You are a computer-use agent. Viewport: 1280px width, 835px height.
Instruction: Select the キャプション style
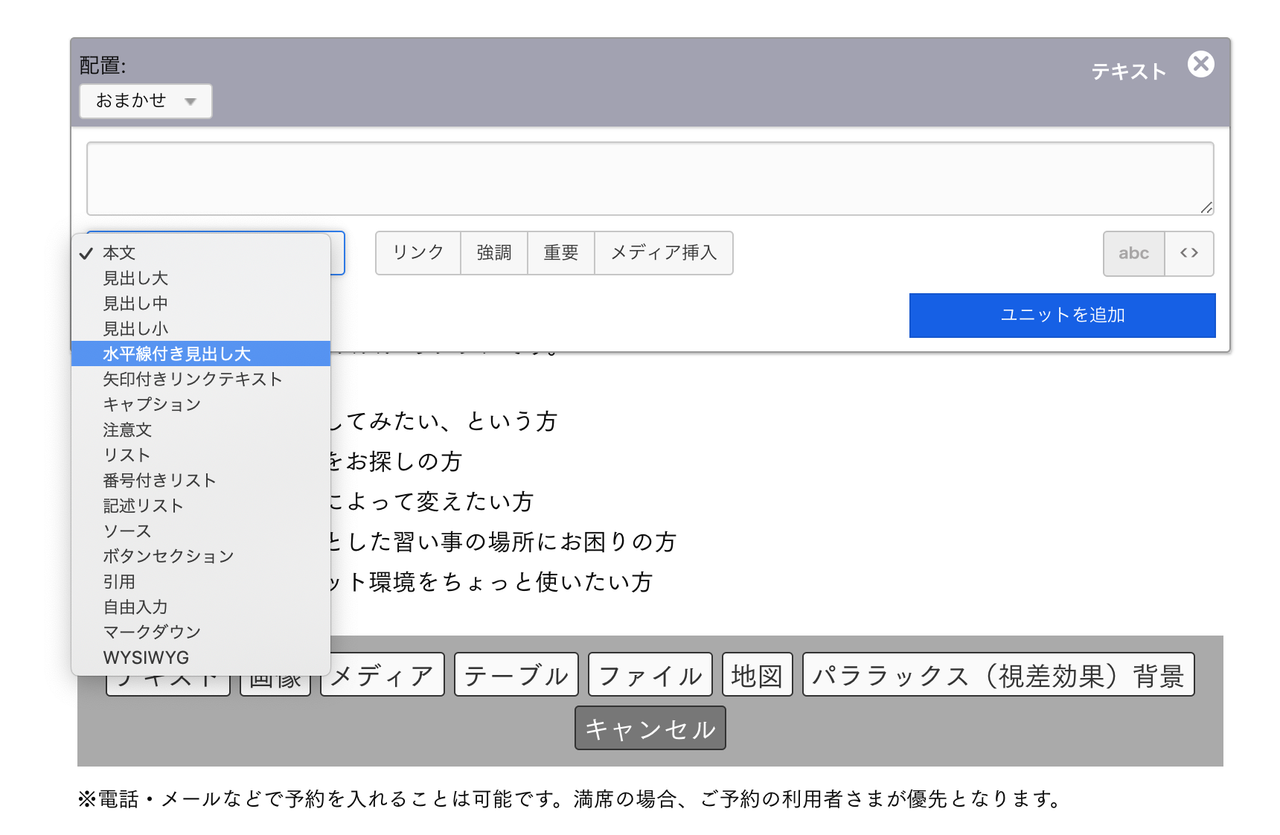(152, 404)
